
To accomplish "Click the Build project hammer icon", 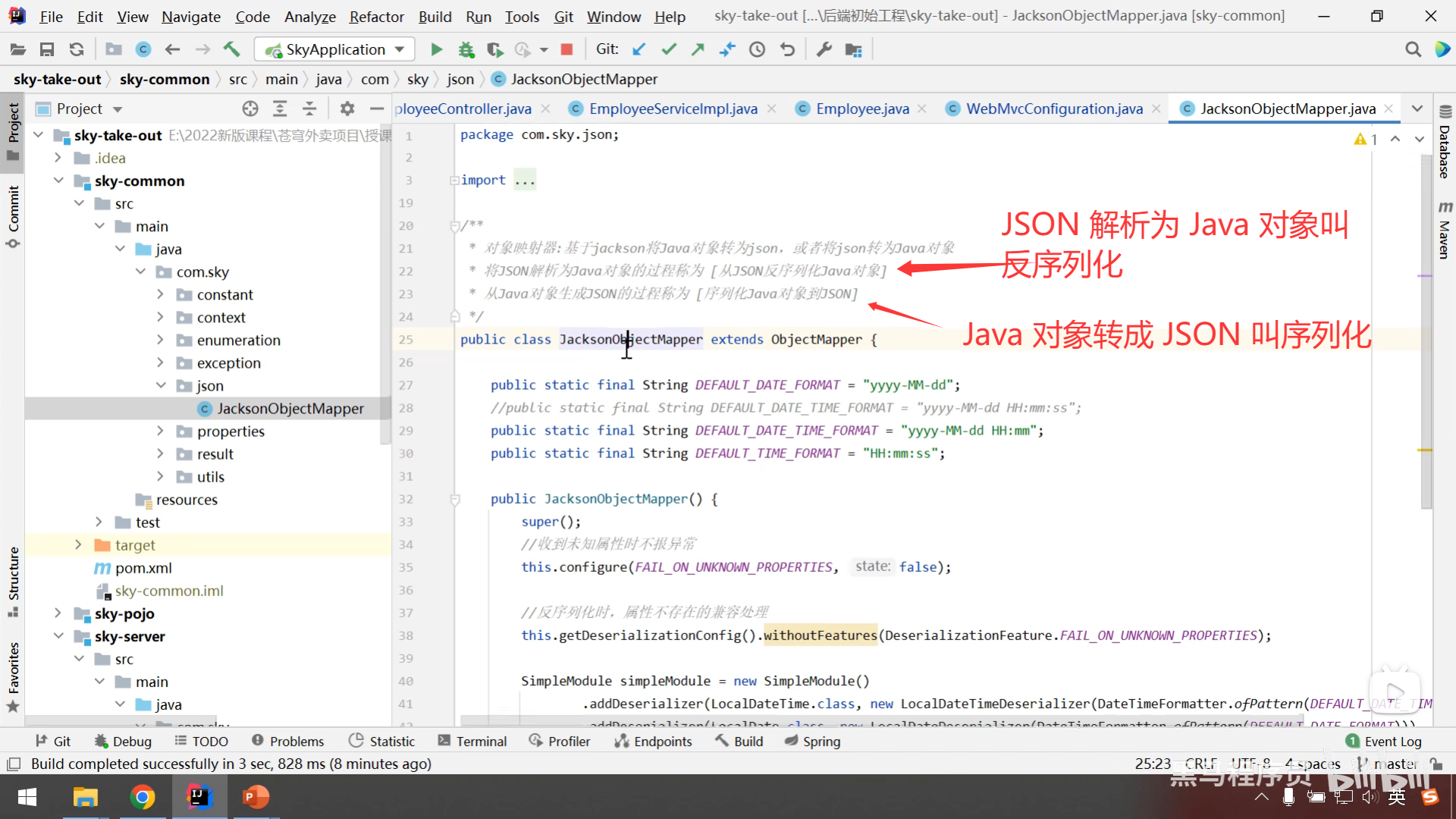I will tap(231, 50).
